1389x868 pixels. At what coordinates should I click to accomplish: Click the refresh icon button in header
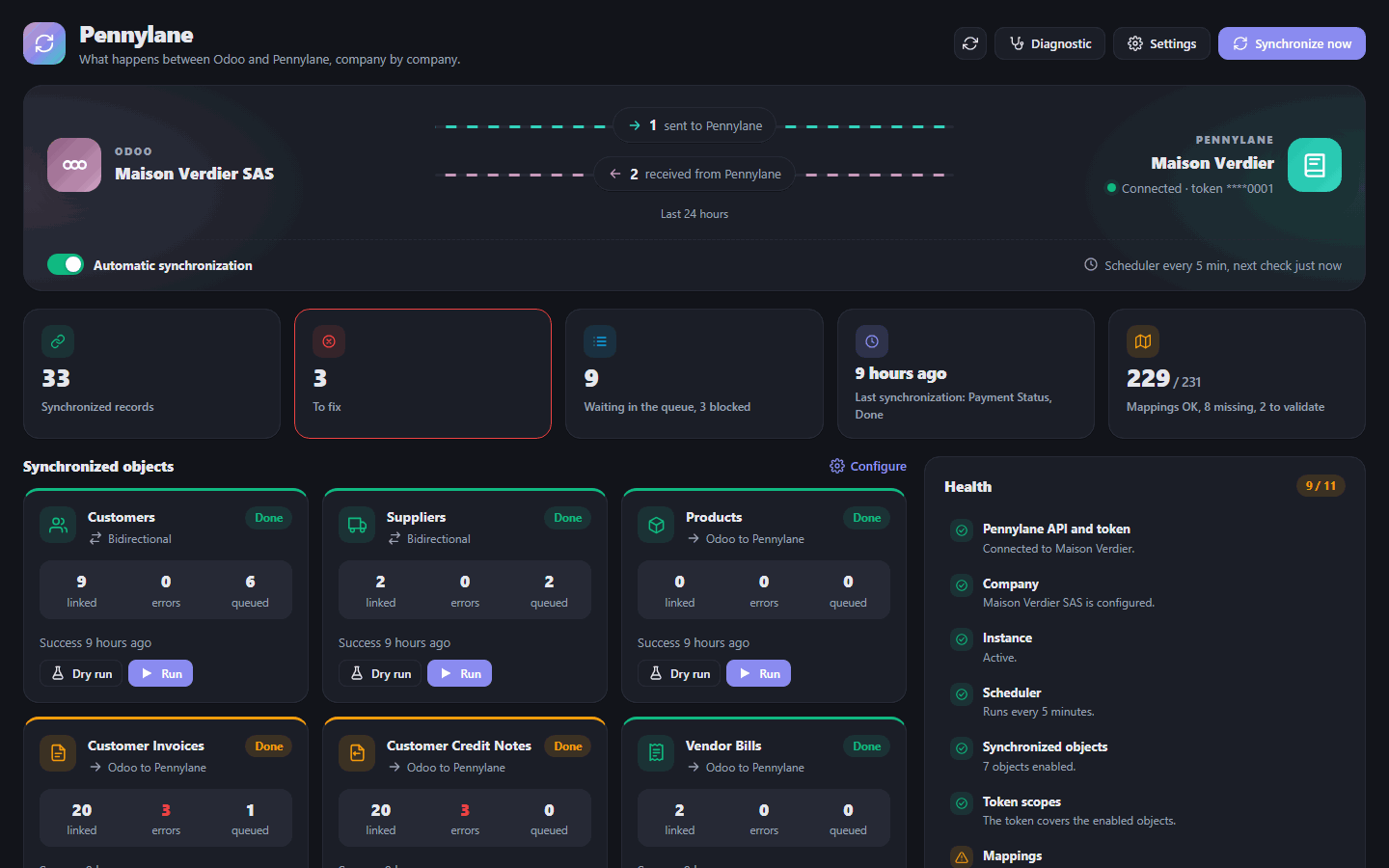click(x=970, y=43)
